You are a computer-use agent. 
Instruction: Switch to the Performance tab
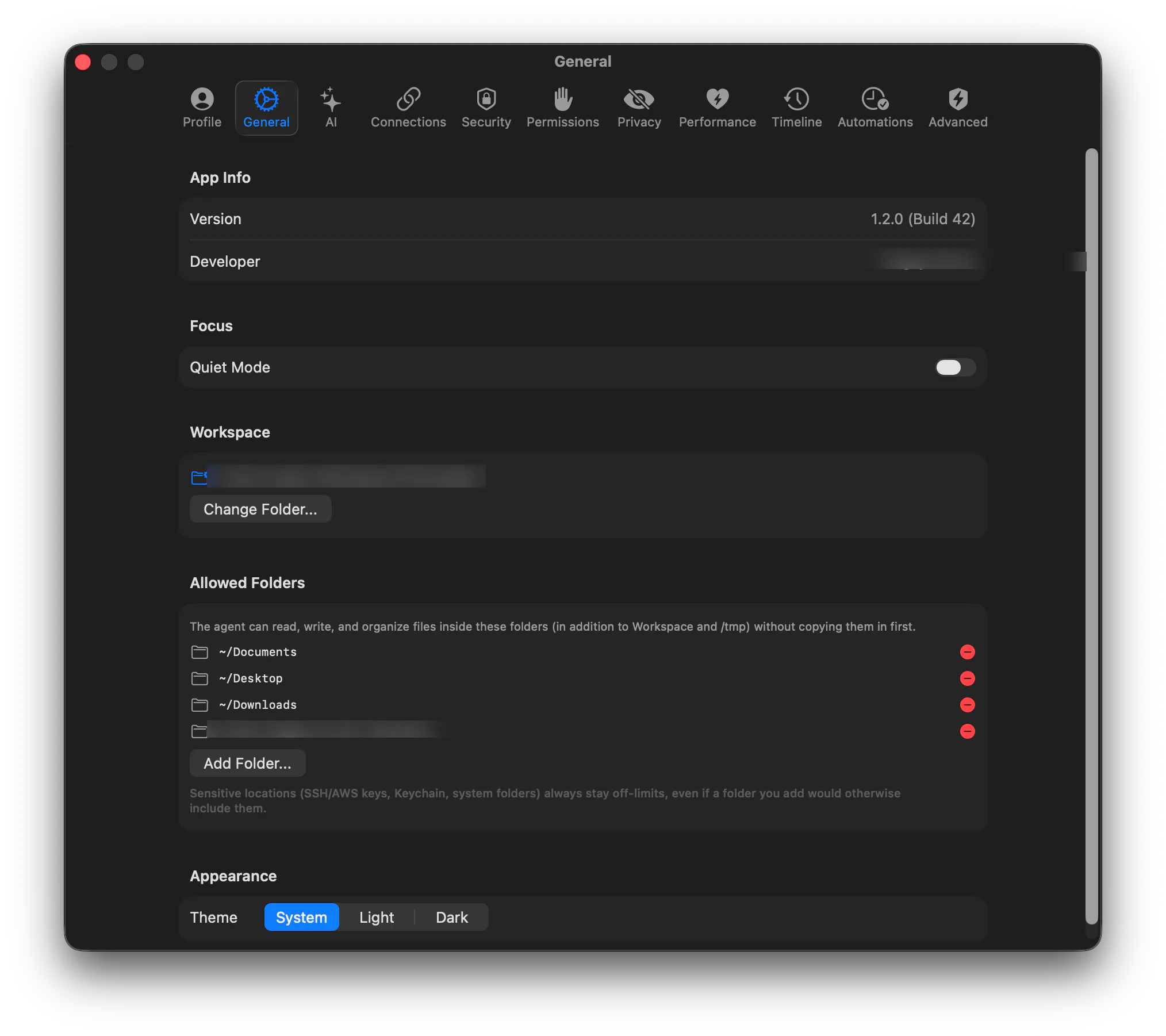[x=717, y=108]
